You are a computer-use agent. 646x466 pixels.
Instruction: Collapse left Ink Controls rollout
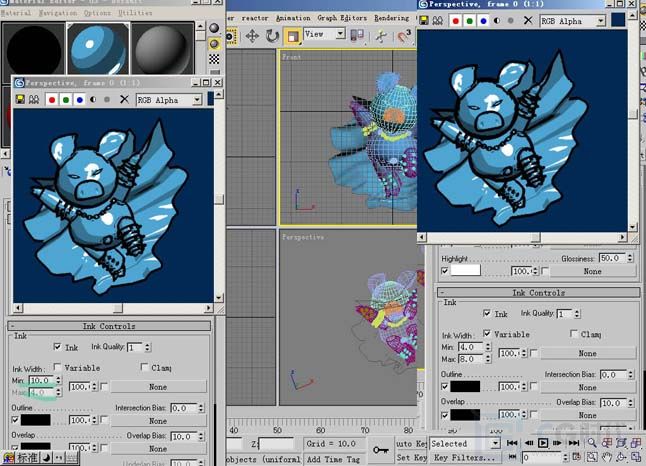coord(109,326)
